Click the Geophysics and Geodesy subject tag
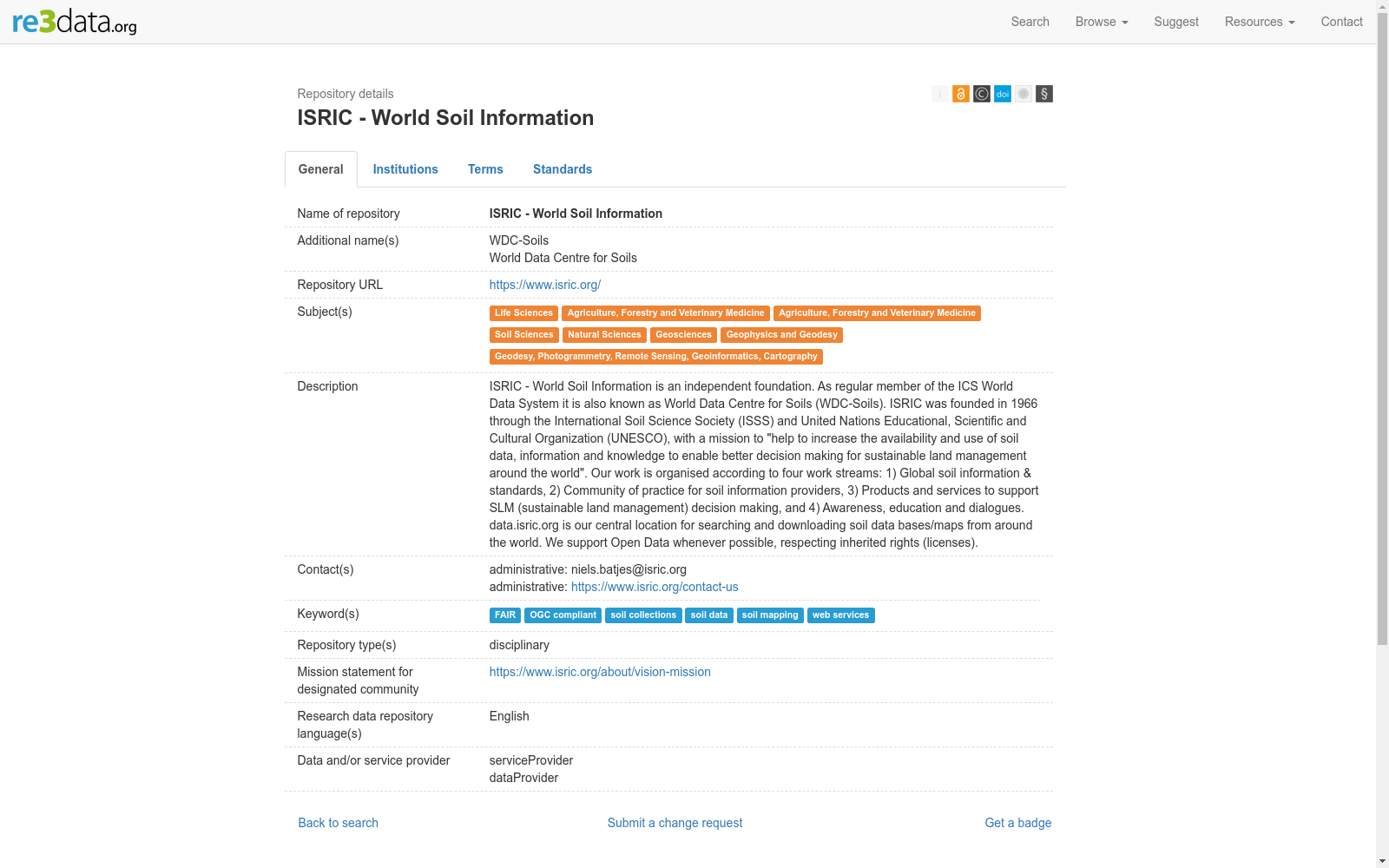 782,335
